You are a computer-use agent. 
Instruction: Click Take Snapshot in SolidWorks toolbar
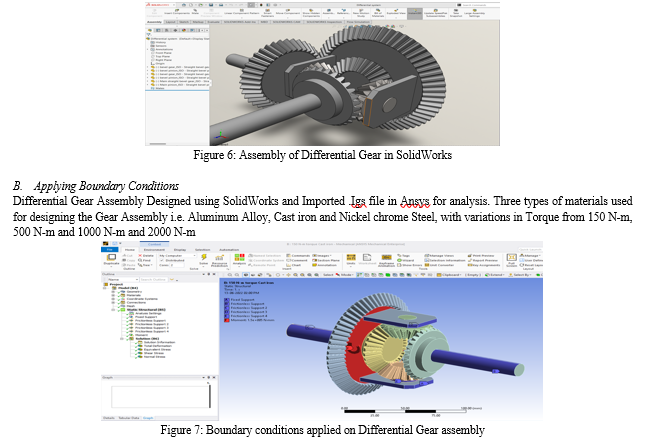pos(455,12)
